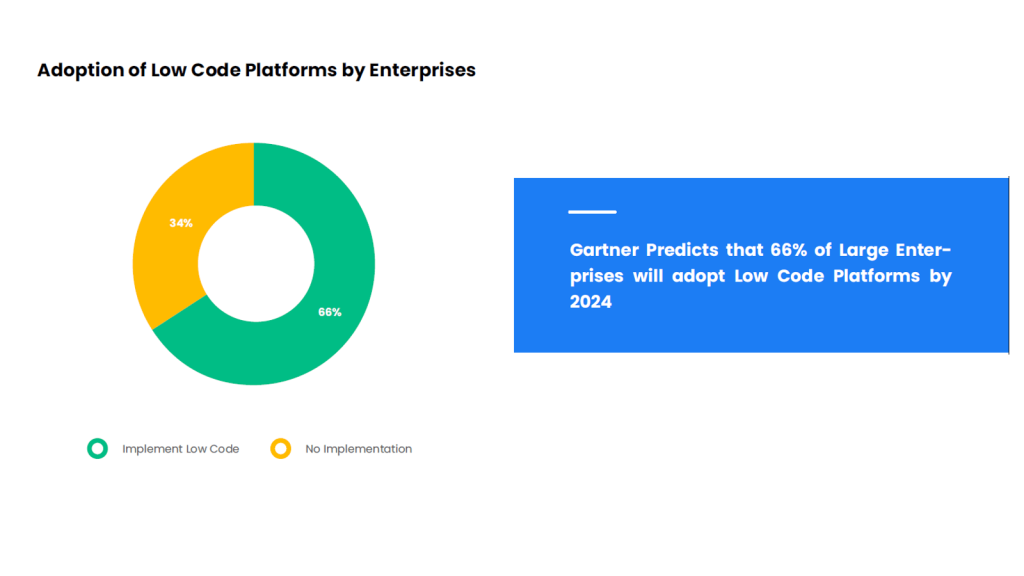
Task: Click the yellow No Implementation legend ring
Action: point(281,449)
